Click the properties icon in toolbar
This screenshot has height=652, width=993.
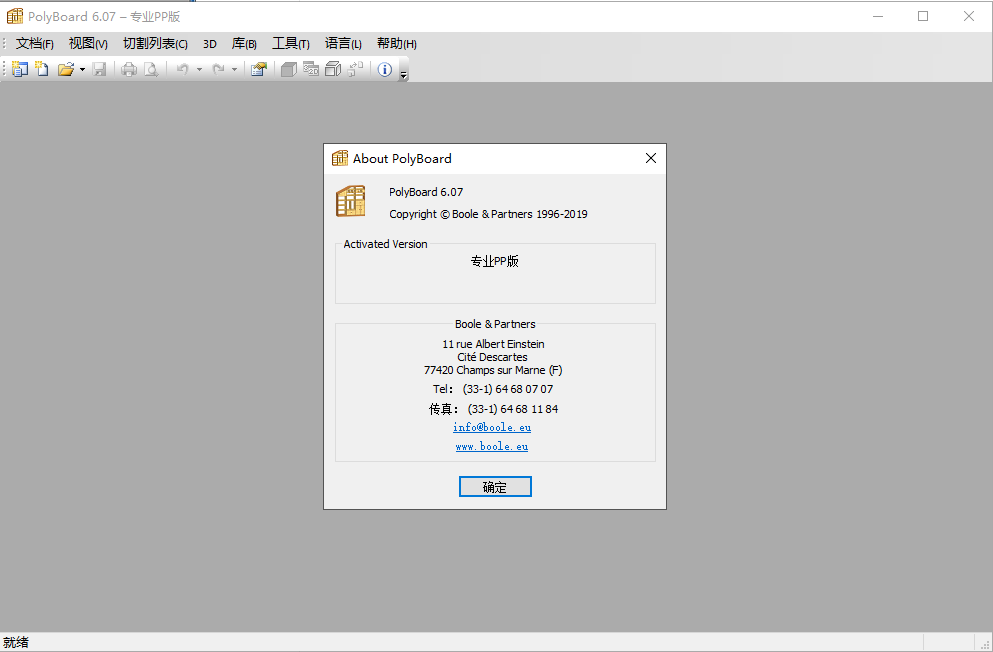coord(258,69)
